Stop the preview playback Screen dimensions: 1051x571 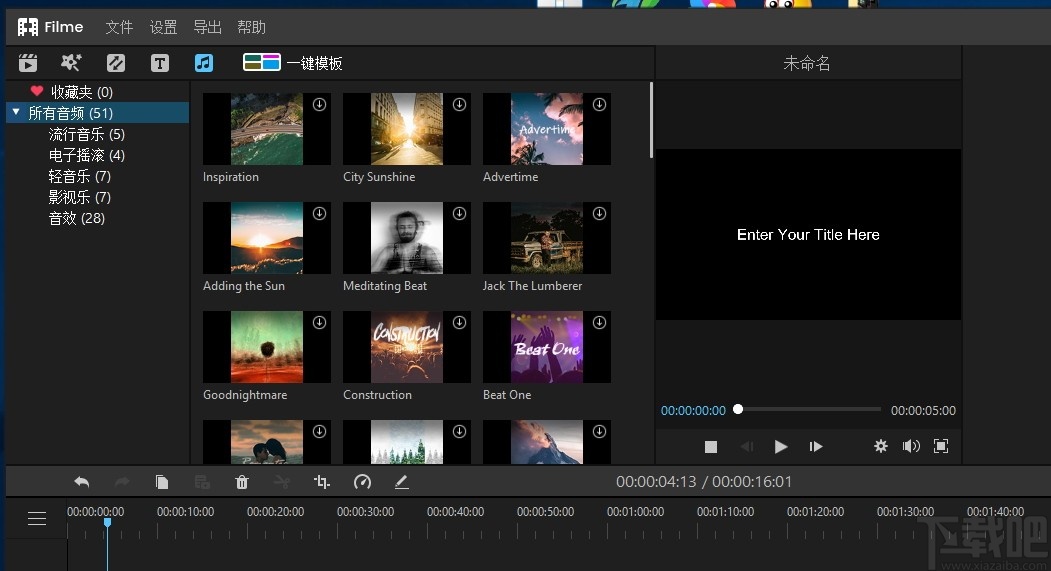(x=711, y=446)
